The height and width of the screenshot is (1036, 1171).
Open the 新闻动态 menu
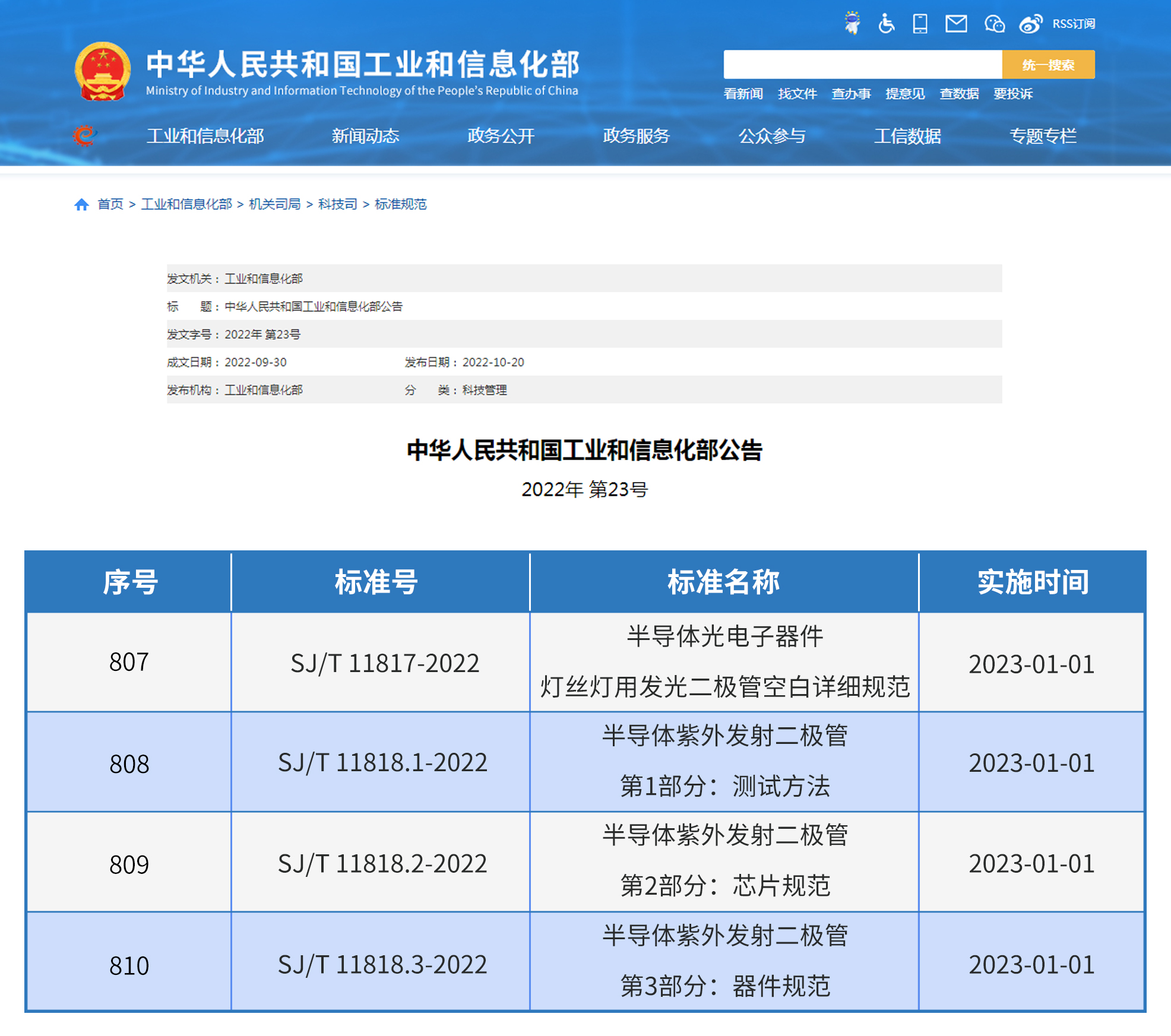click(x=365, y=136)
